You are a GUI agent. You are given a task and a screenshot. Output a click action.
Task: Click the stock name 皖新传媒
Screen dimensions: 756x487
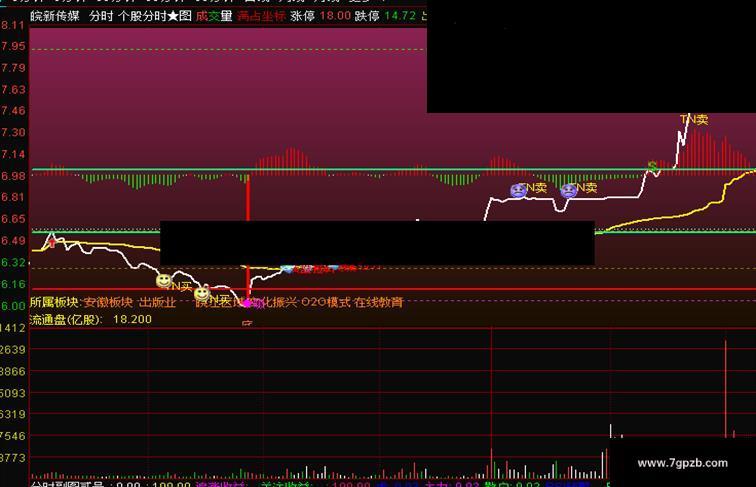(x=54, y=16)
